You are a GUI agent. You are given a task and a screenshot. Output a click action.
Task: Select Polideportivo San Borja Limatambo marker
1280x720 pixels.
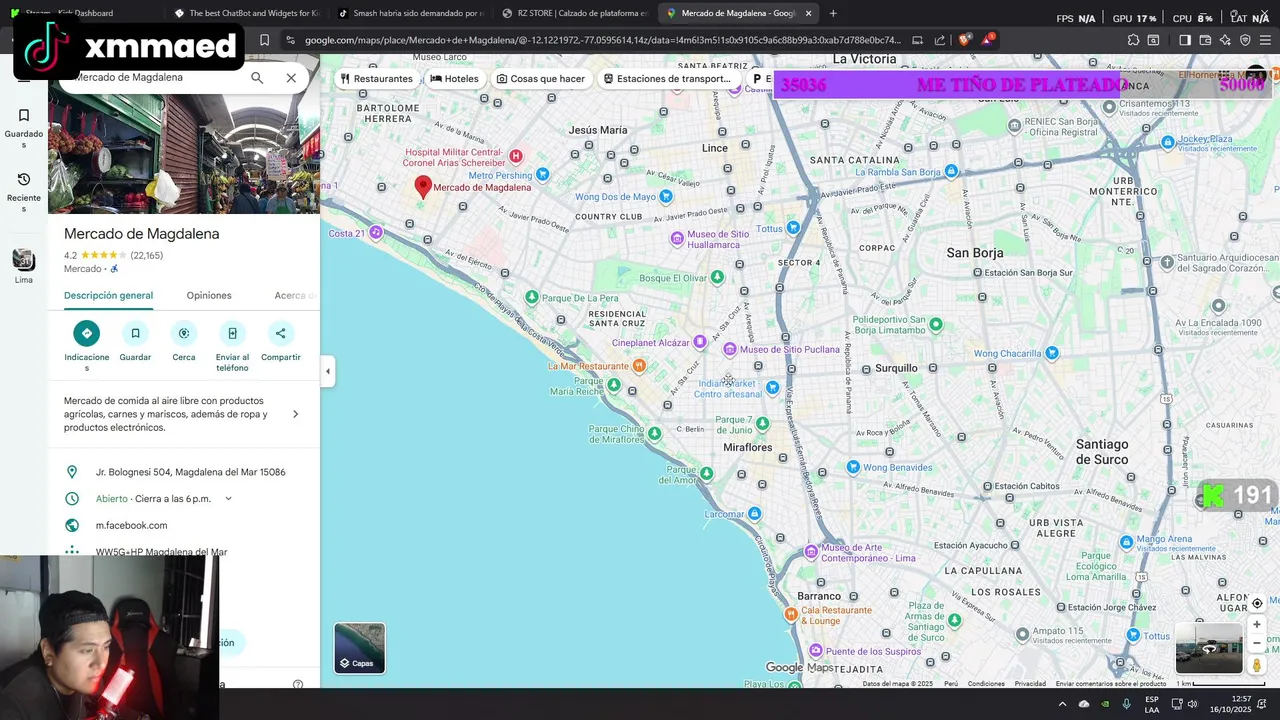(936, 324)
